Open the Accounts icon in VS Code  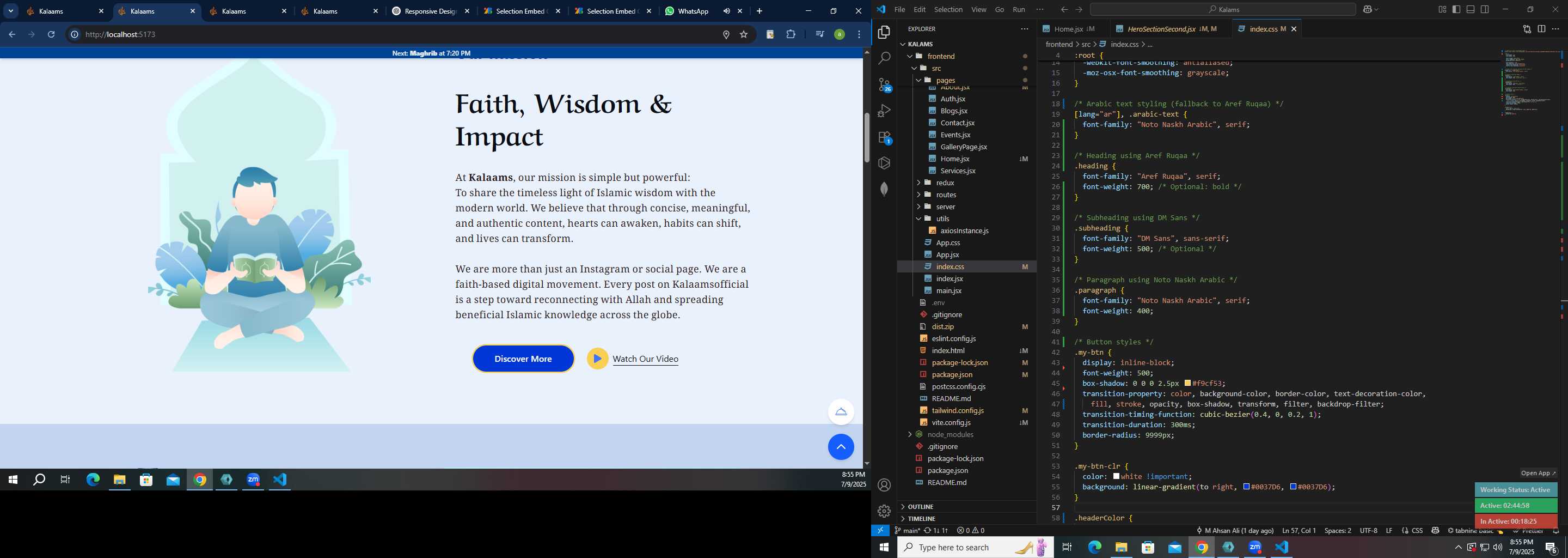pyautogui.click(x=884, y=485)
